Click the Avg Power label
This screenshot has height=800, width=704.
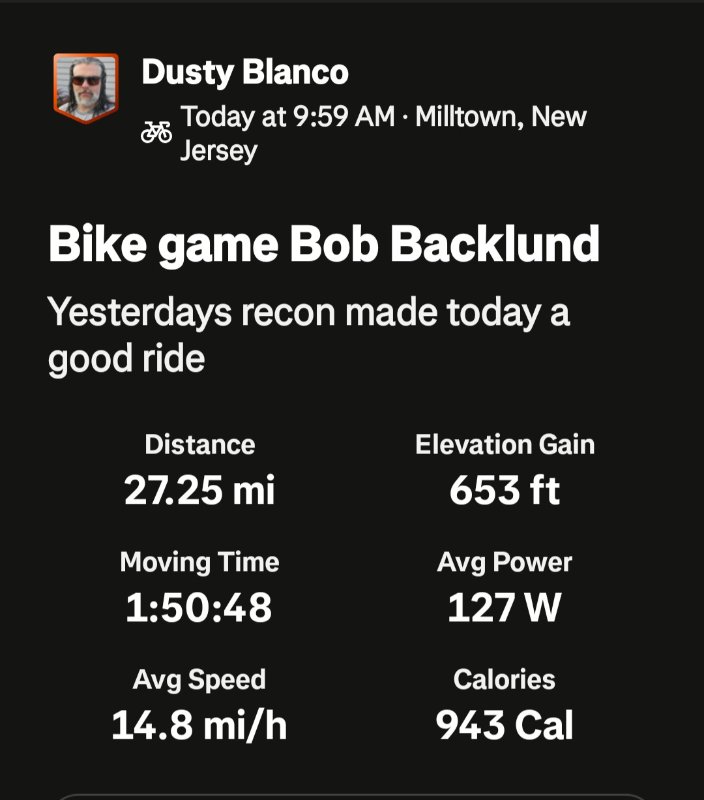click(504, 562)
